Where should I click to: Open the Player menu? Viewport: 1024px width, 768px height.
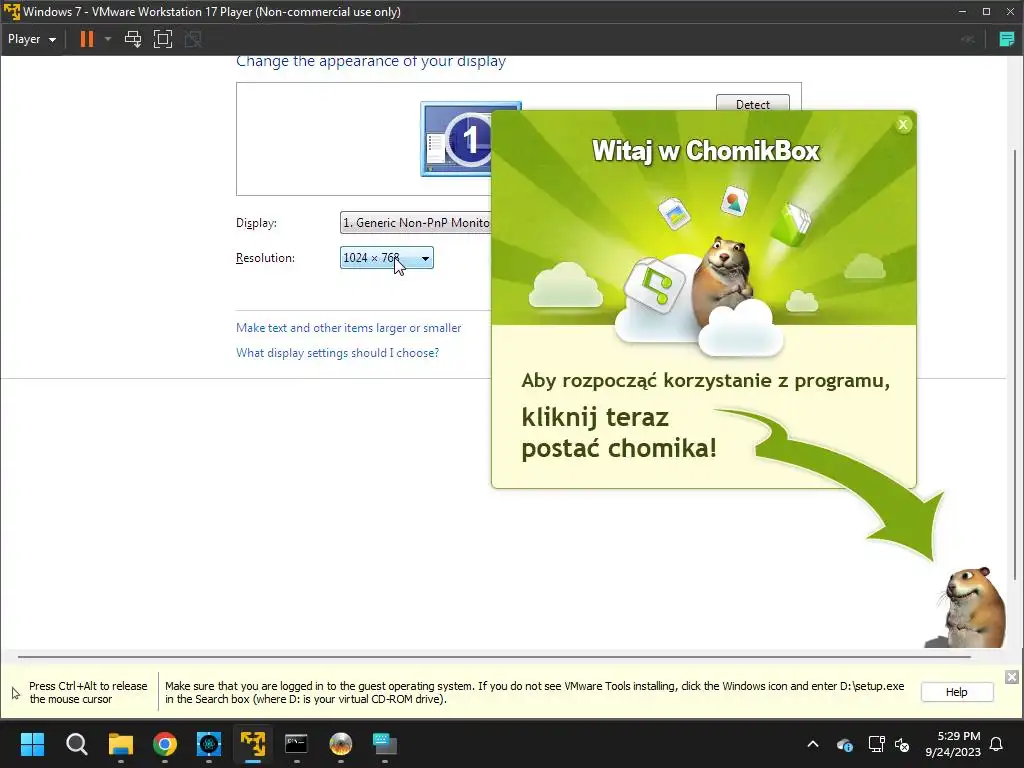coord(31,39)
